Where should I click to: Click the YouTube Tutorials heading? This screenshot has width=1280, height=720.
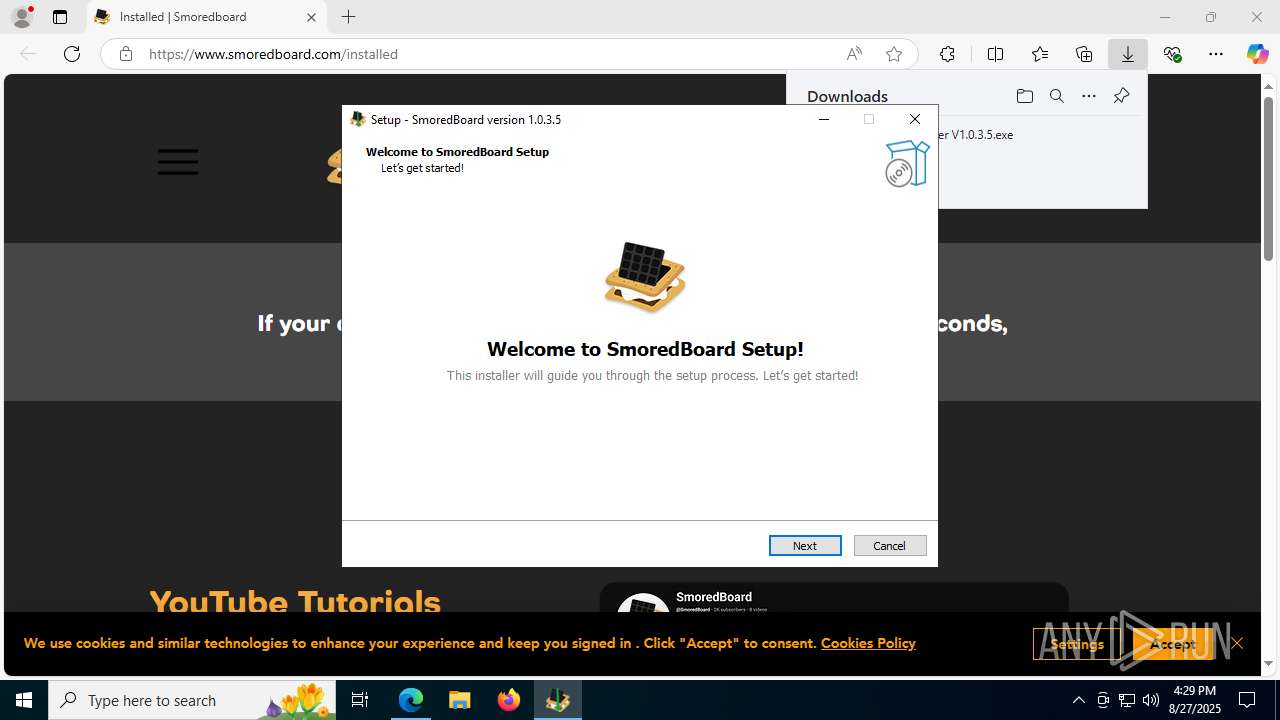(295, 602)
